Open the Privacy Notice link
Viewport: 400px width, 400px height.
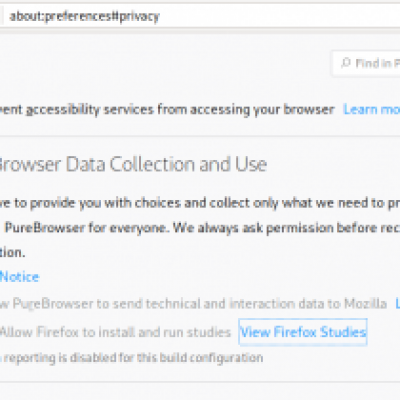[19, 277]
